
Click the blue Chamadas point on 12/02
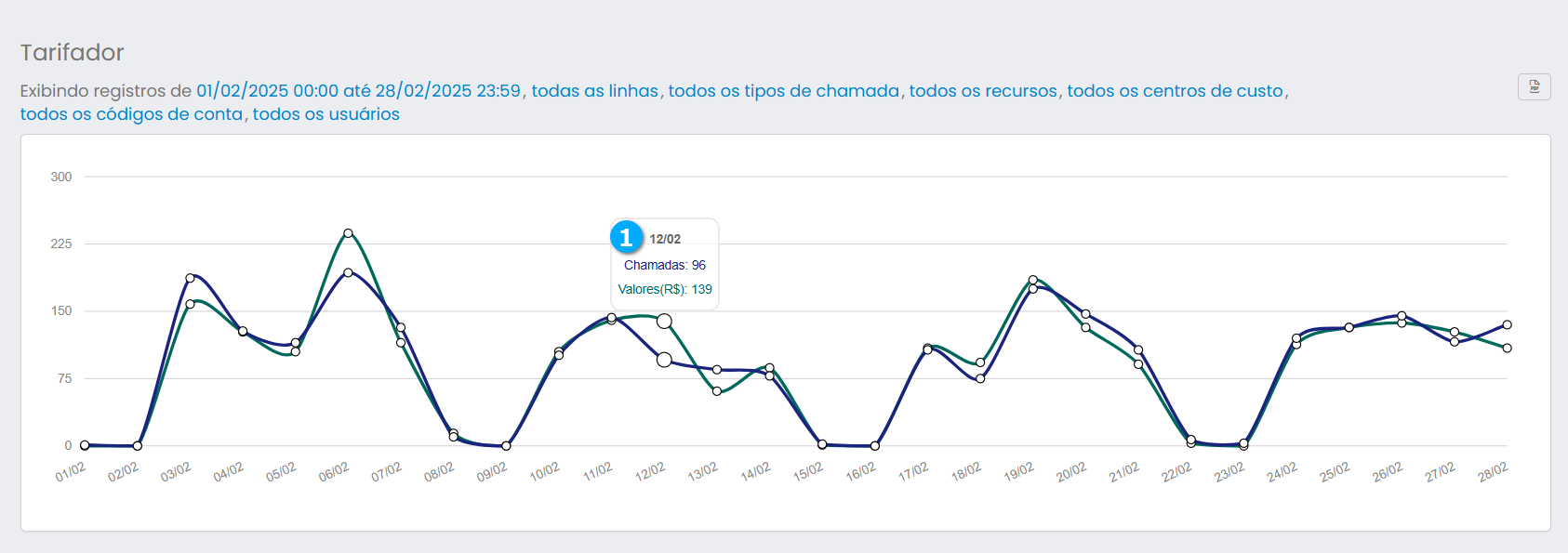coord(664,360)
